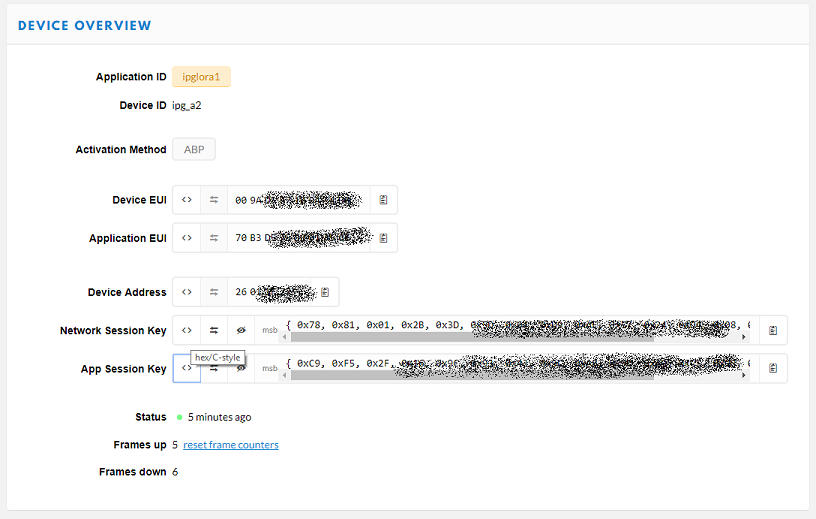
Task: Switch byte order of Application EUI
Action: [x=214, y=238]
